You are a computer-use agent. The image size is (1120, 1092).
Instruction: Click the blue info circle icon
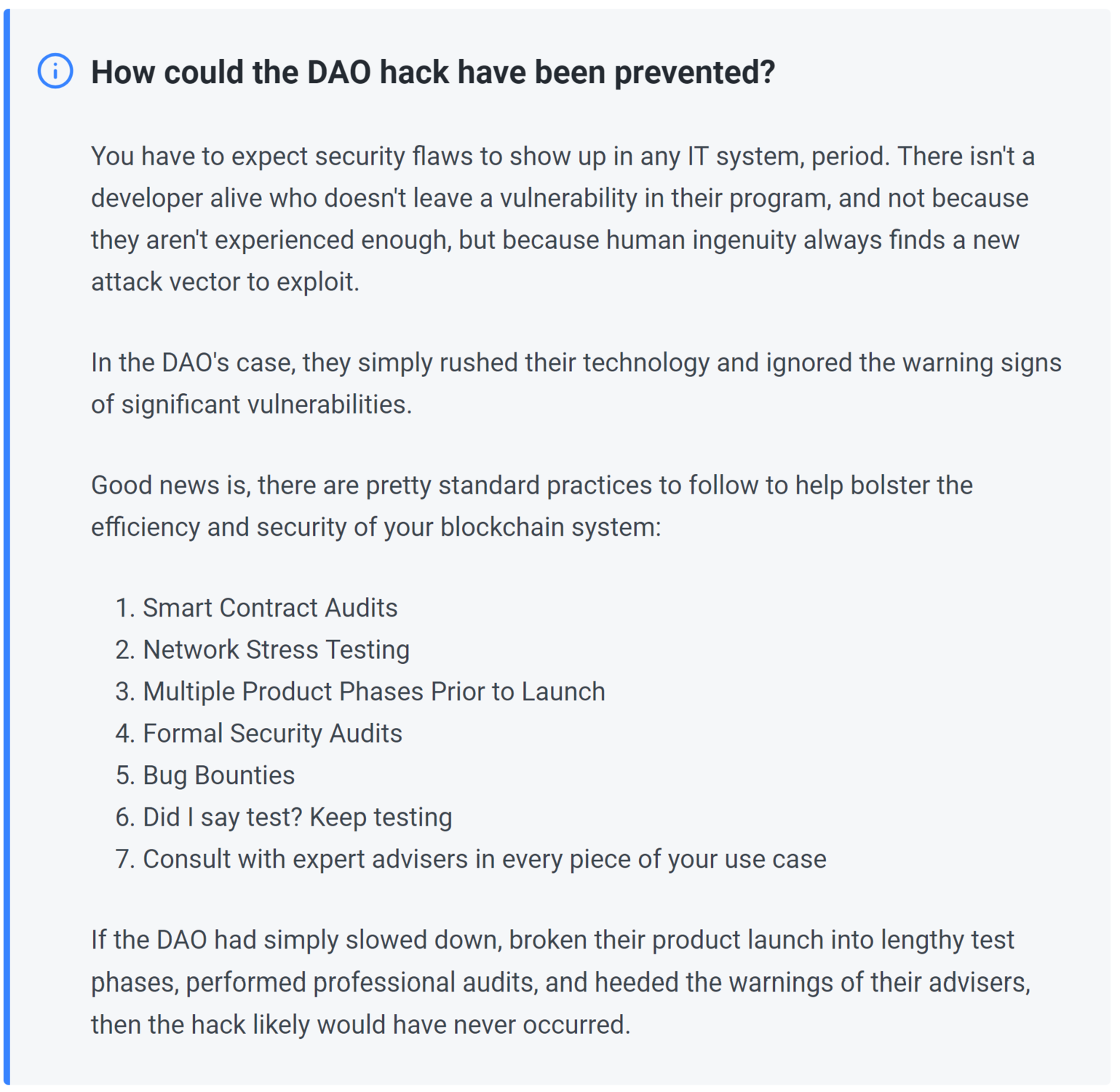click(55, 71)
